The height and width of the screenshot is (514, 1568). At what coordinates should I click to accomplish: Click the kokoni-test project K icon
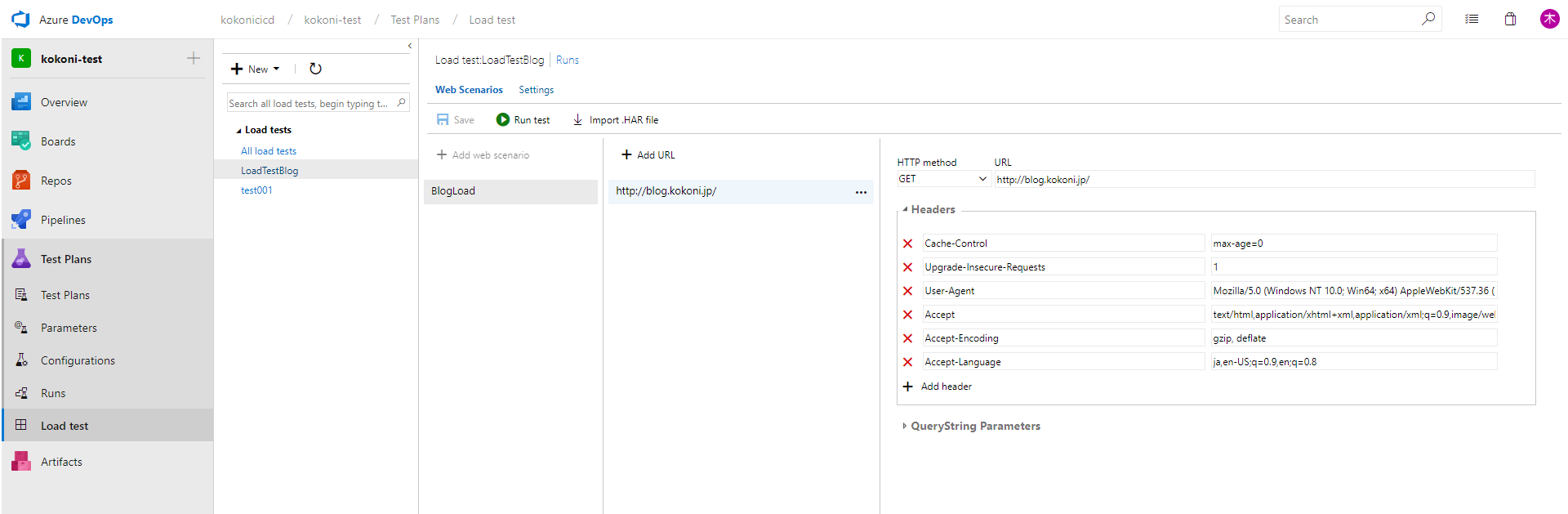[x=21, y=58]
